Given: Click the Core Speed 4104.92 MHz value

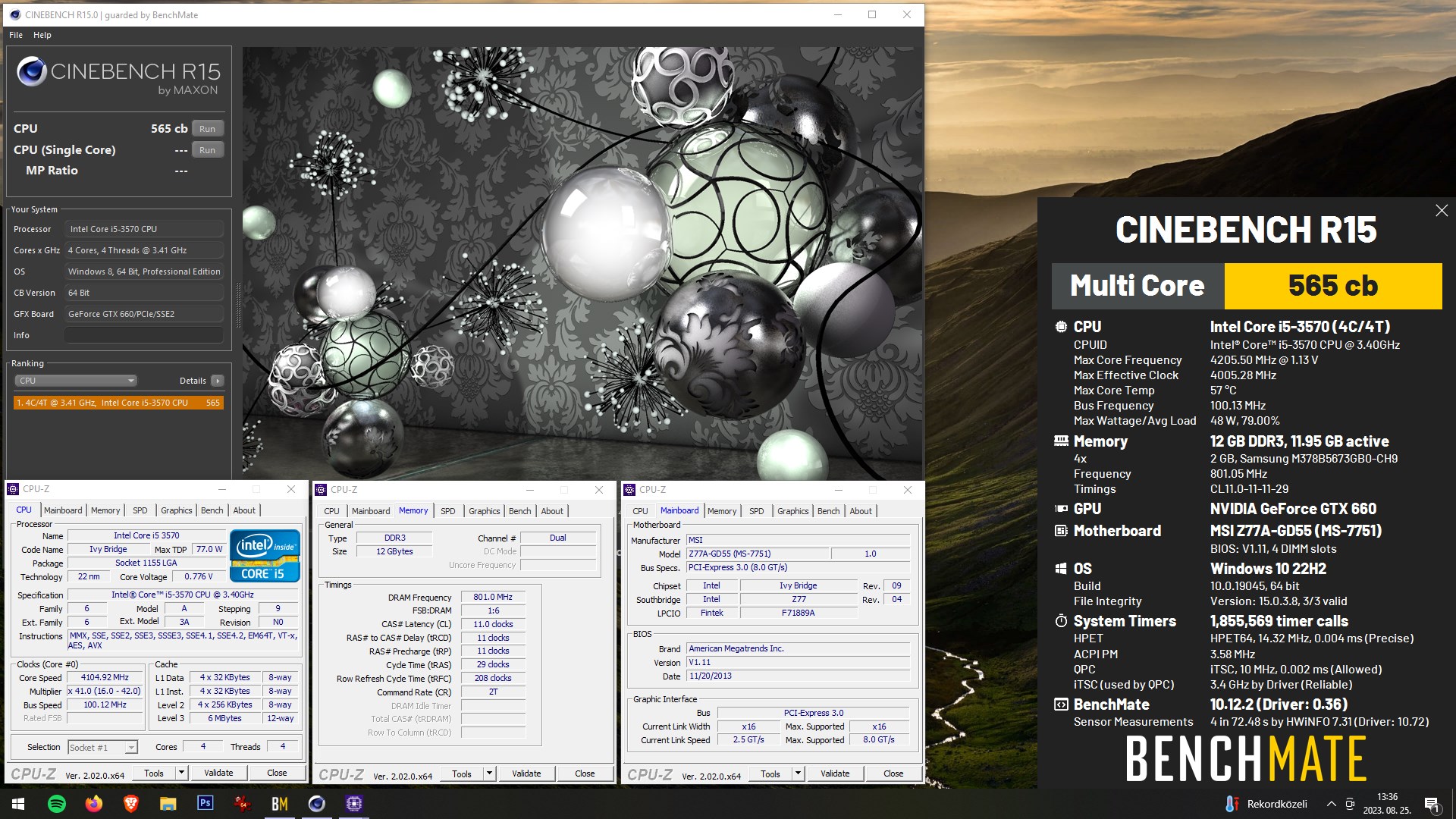Looking at the screenshot, I should click(105, 678).
